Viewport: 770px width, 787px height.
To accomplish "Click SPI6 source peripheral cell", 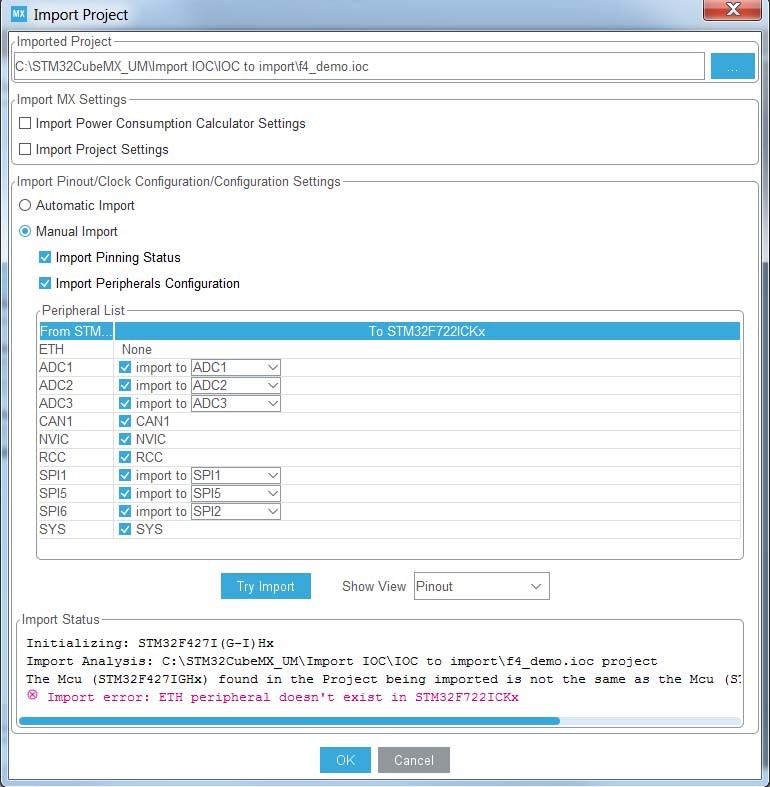I will point(76,511).
